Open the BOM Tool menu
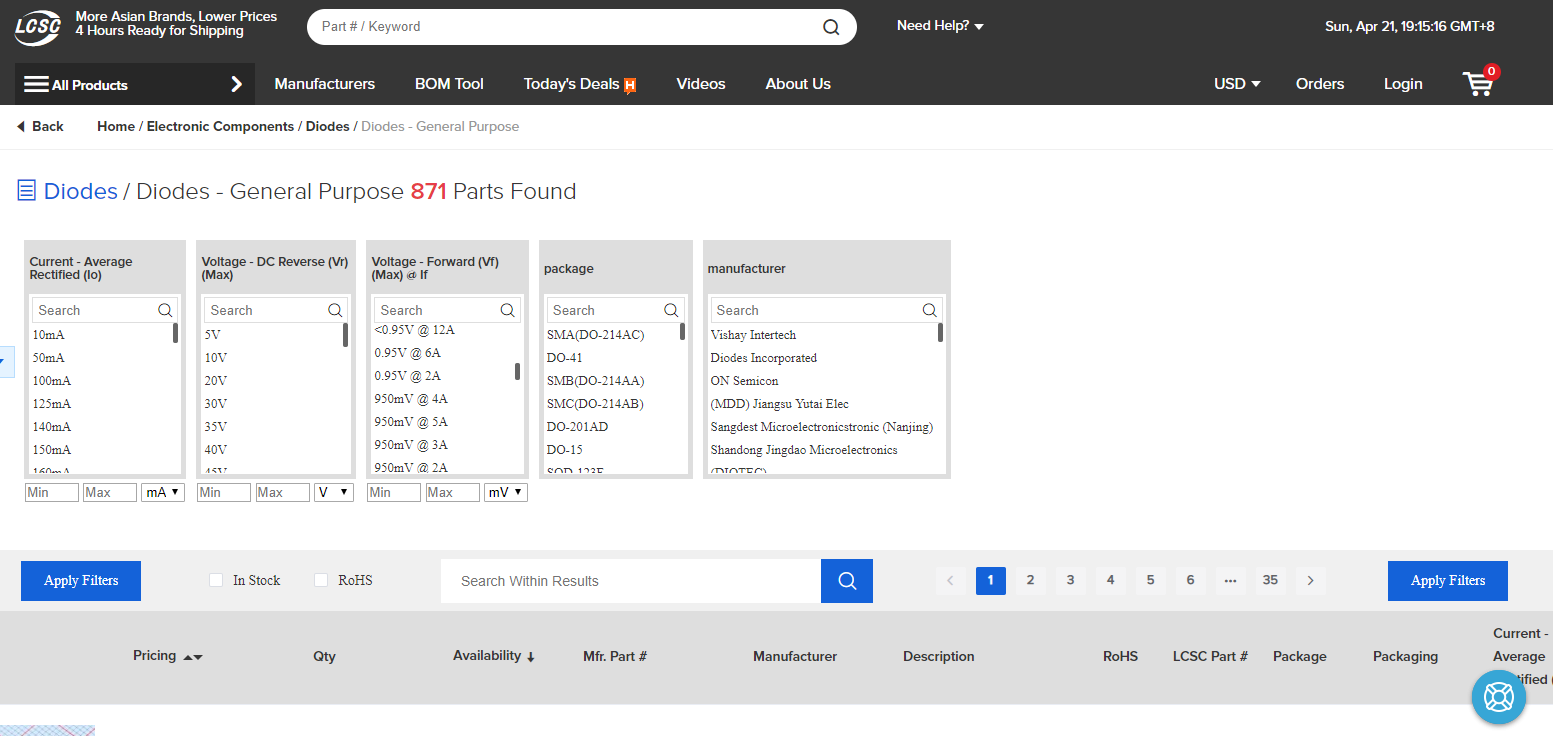This screenshot has height=736, width=1553. pyautogui.click(x=449, y=84)
